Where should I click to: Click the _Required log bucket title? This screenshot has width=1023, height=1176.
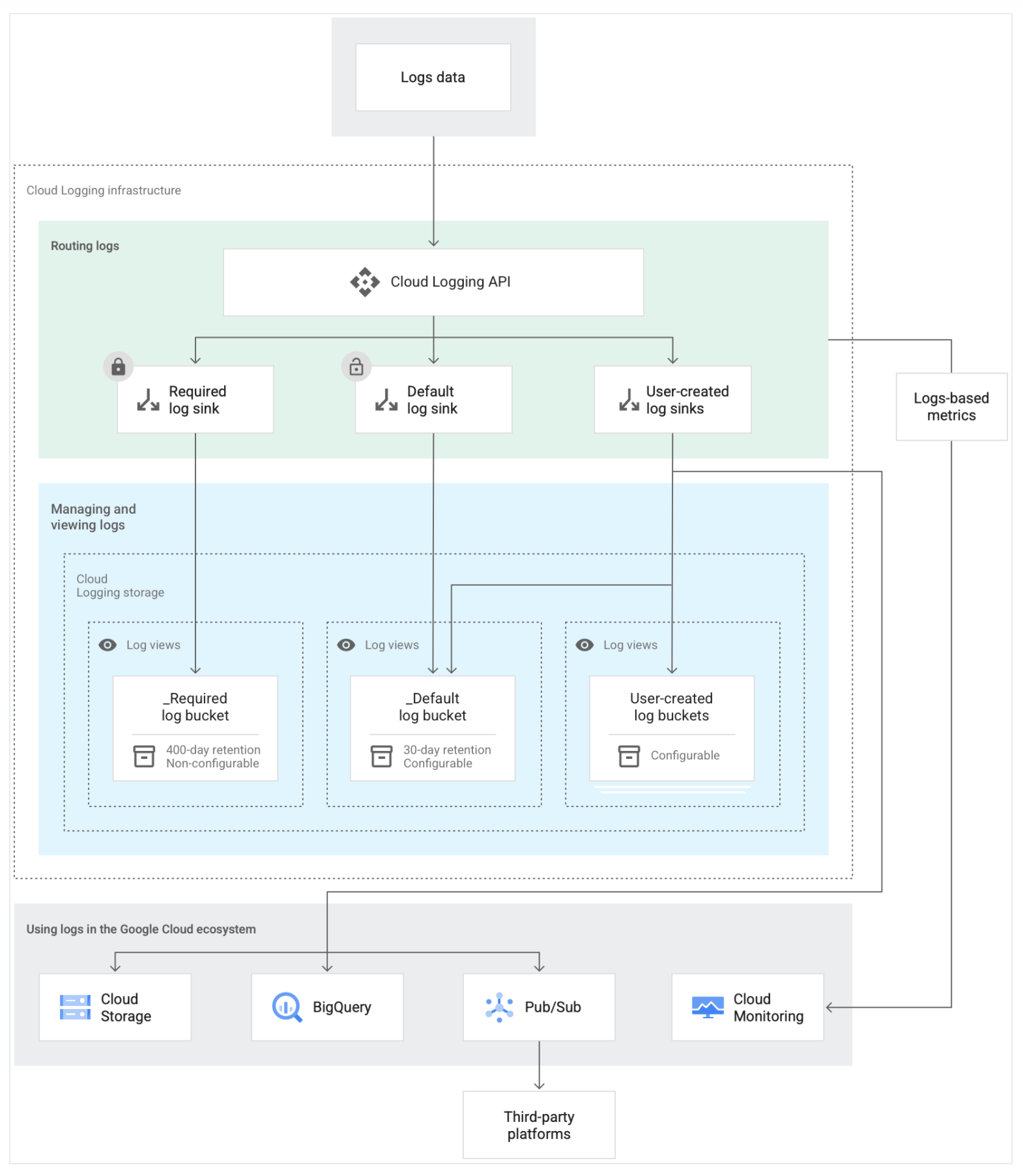click(195, 707)
